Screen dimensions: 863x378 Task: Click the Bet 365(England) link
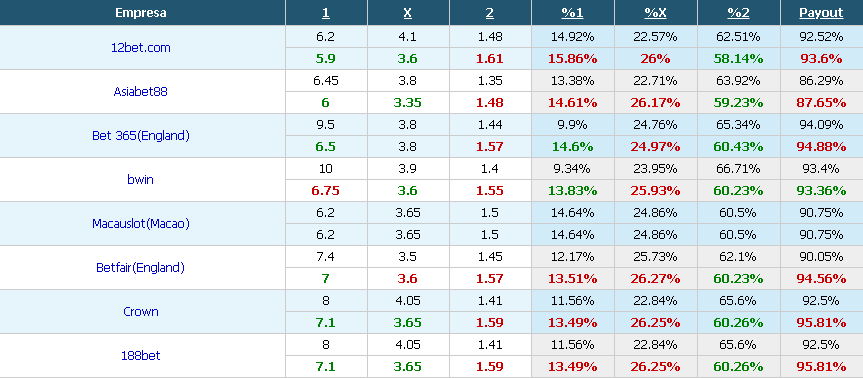pyautogui.click(x=140, y=135)
